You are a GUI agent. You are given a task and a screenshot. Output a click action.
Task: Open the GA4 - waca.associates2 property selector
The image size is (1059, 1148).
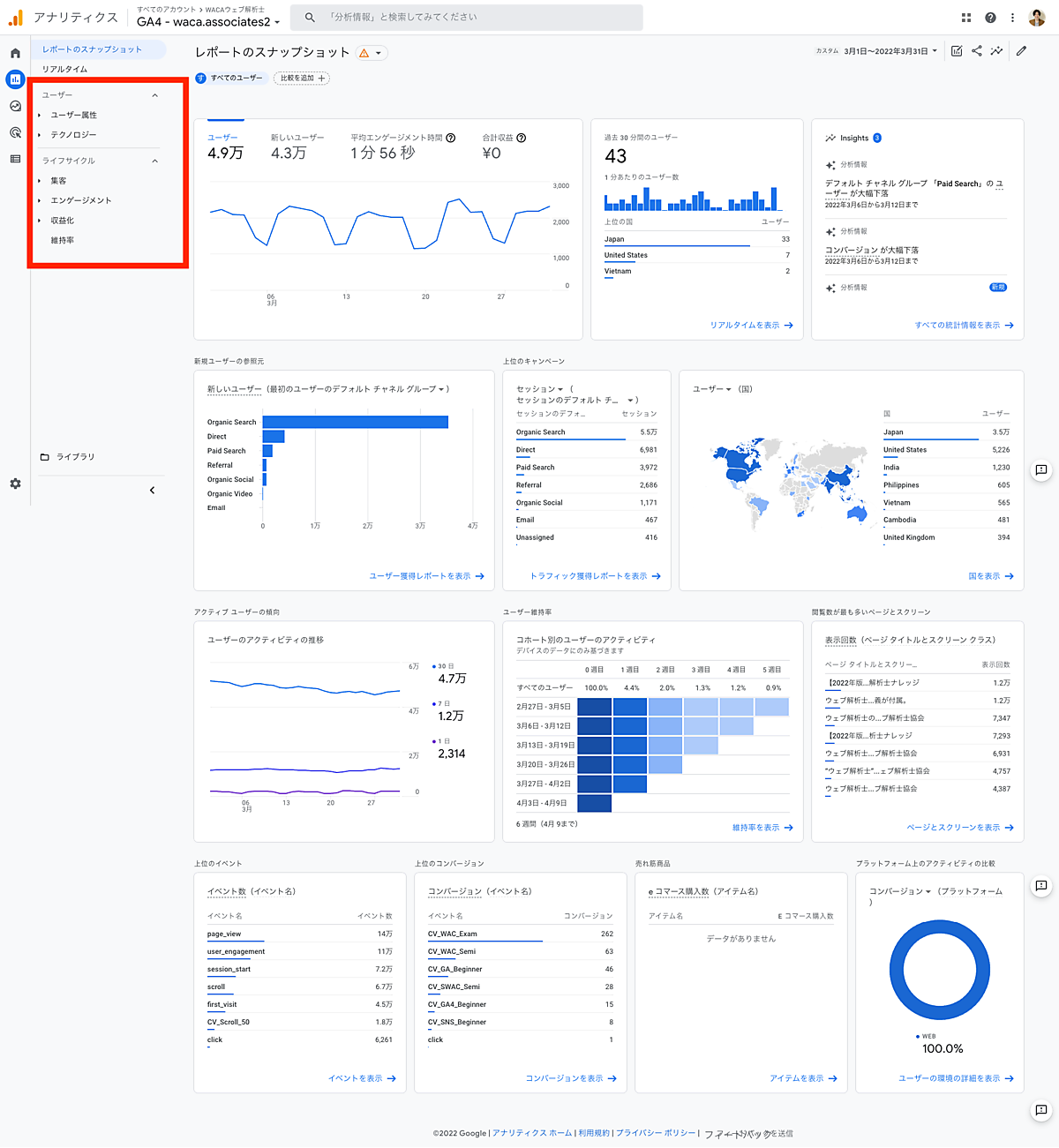tap(208, 22)
